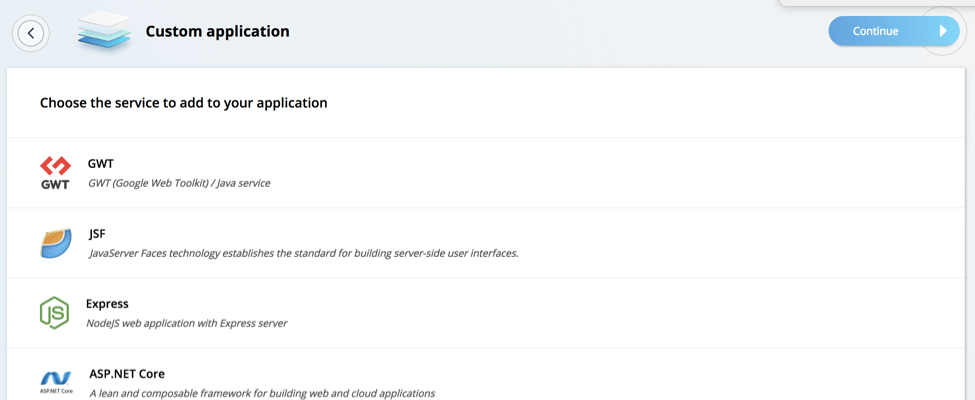Click the red GWT logo icon
This screenshot has height=400, width=975.
[55, 173]
